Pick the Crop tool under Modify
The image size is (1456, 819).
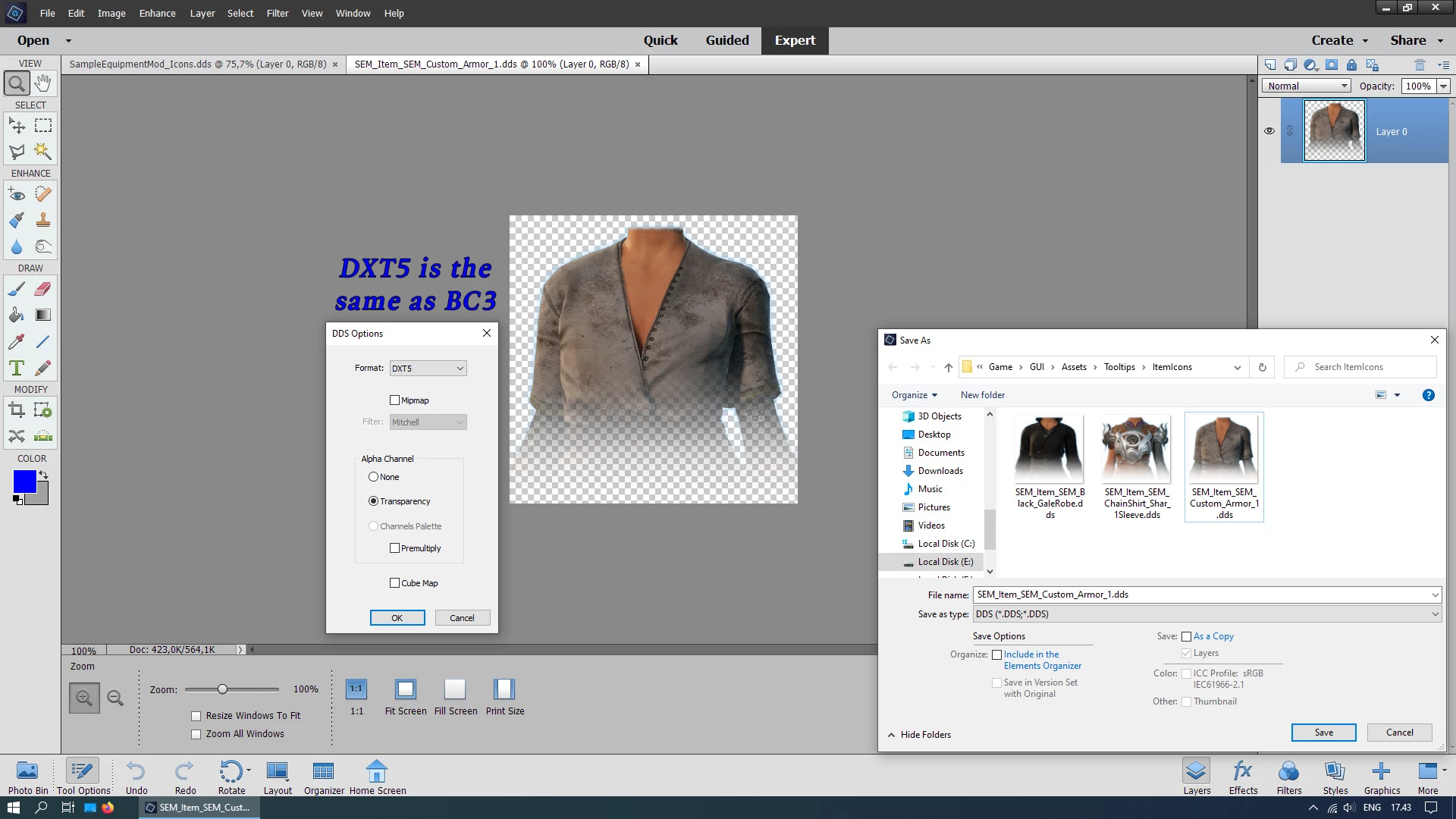(x=17, y=410)
